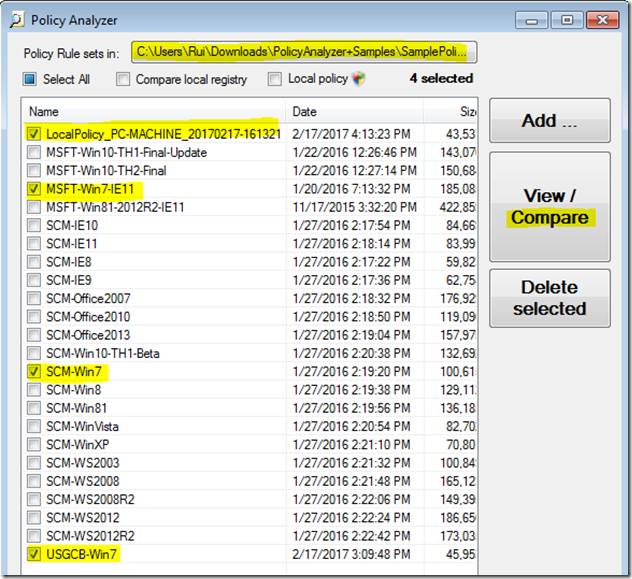Screen dimensions: 632x579
Task: Sort list by Size column header
Action: click(x=450, y=112)
